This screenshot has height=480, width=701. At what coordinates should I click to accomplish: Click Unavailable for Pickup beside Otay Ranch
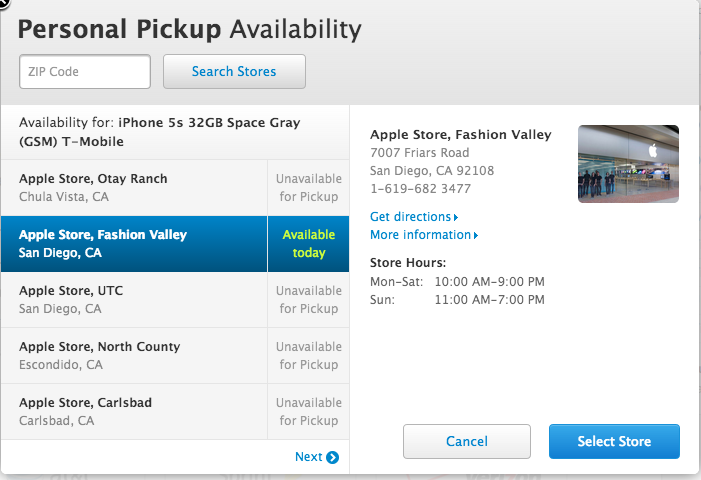click(x=309, y=188)
